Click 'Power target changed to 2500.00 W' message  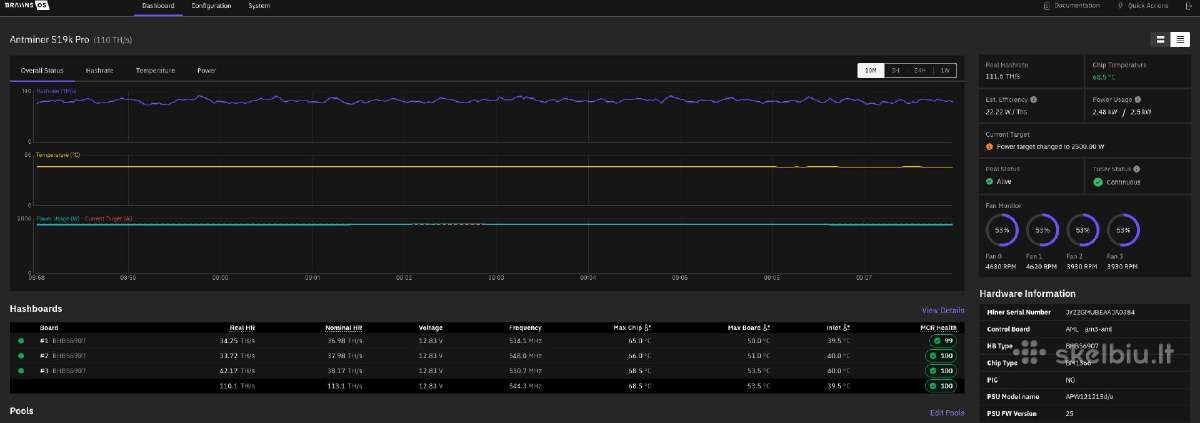pyautogui.click(x=1050, y=146)
